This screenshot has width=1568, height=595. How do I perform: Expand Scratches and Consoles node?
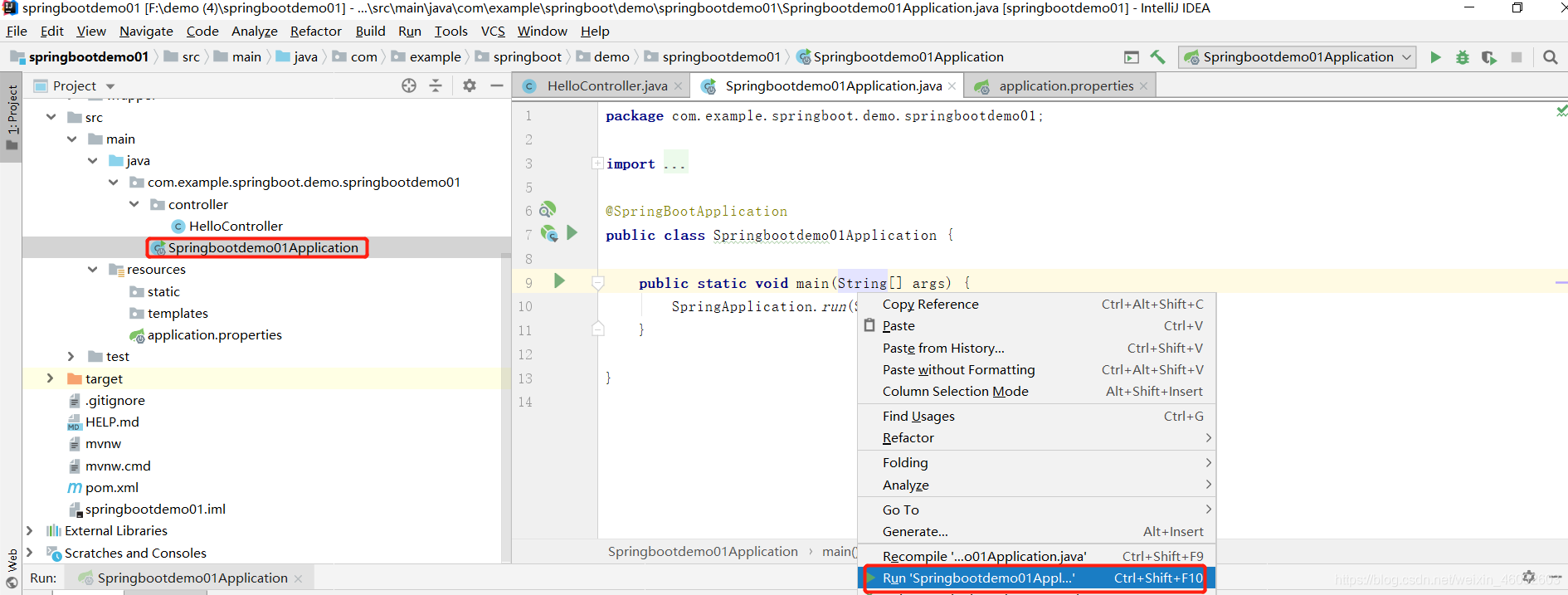30,553
